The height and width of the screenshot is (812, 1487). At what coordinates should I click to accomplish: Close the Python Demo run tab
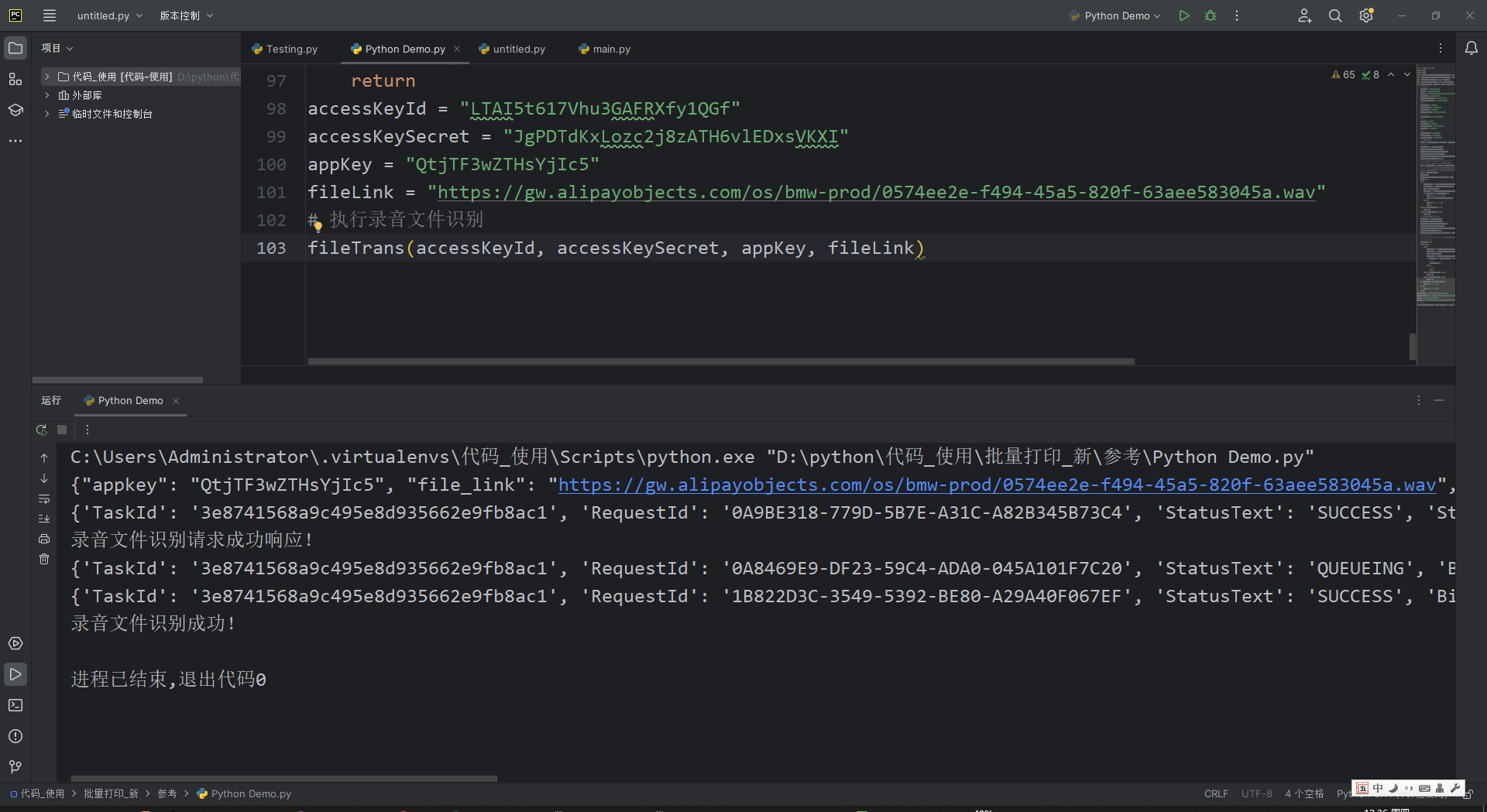coord(176,400)
